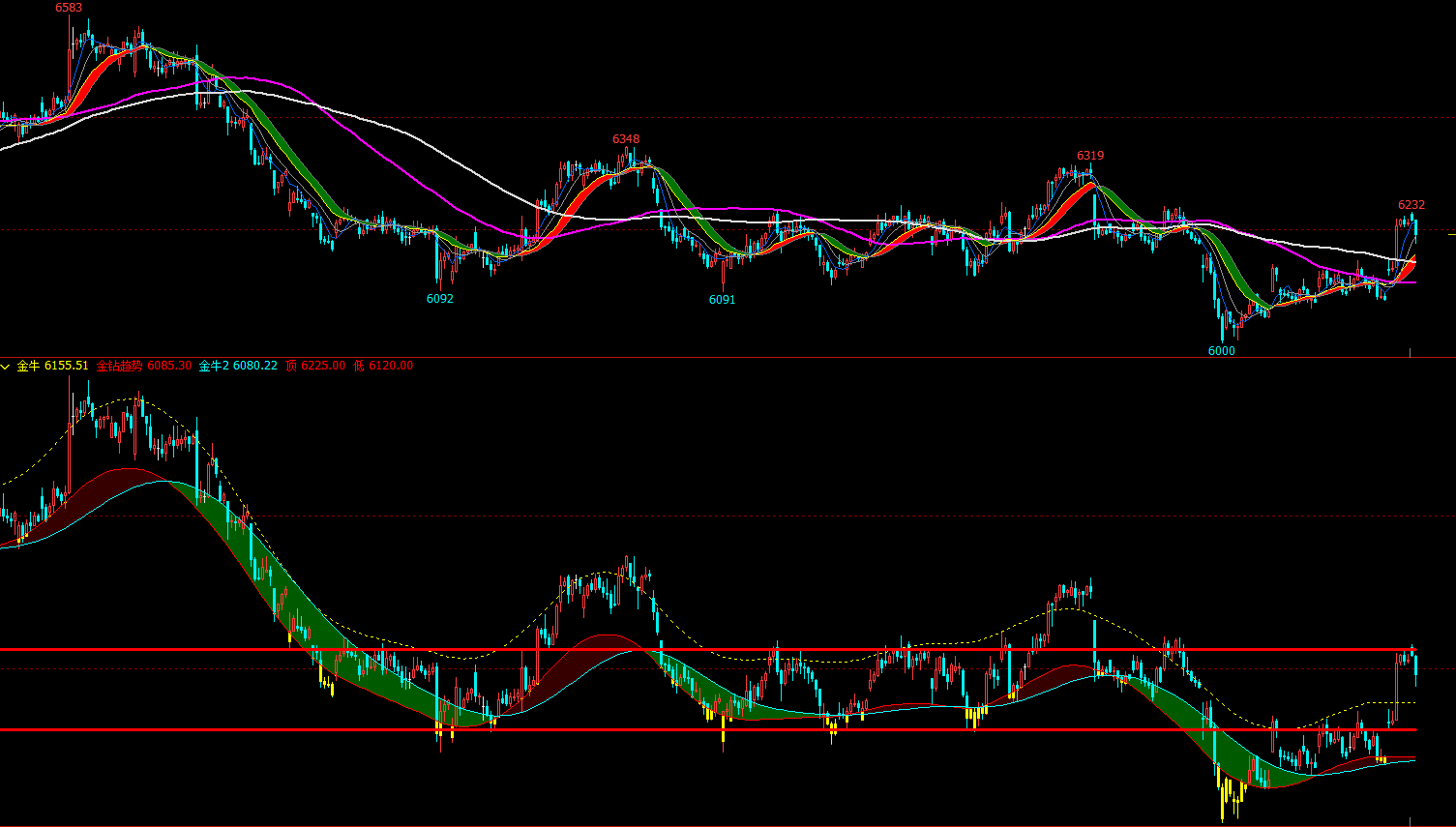Expand the chevron beside the 金牛 indicator

[x=7, y=367]
